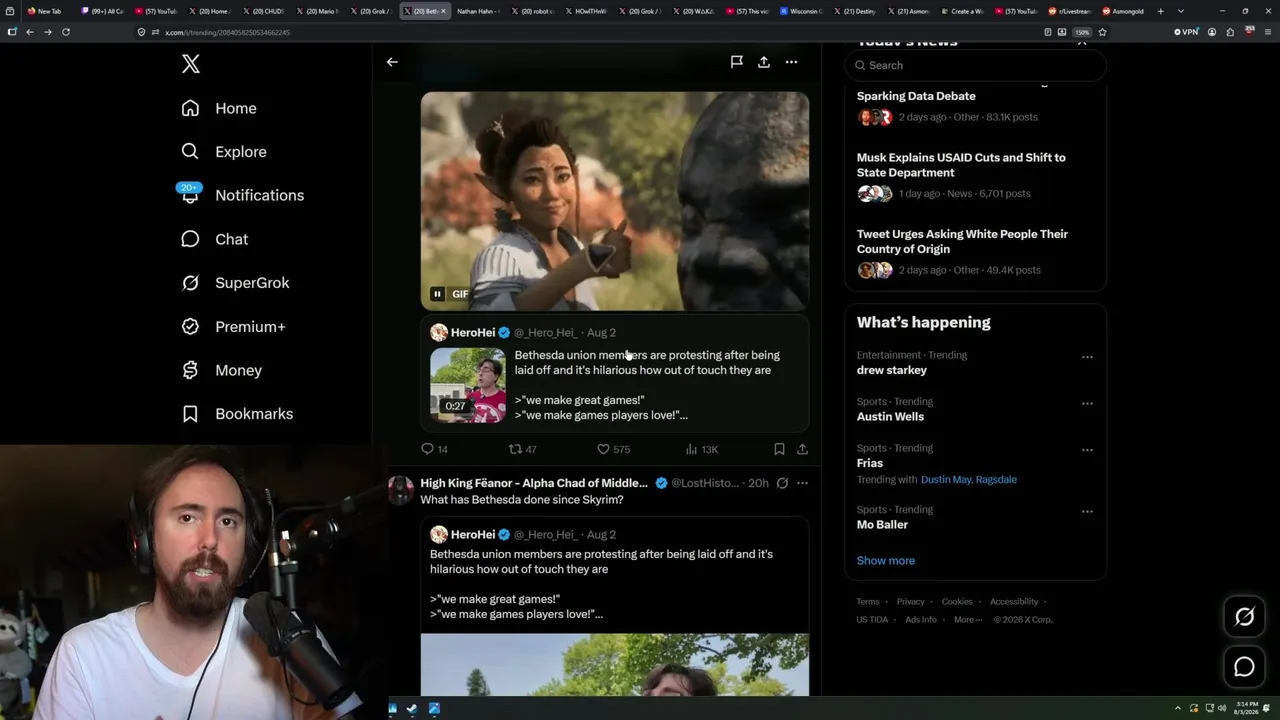Viewport: 1280px width, 720px height.
Task: Open more options for 'drew starkey' trend
Action: pos(1087,357)
